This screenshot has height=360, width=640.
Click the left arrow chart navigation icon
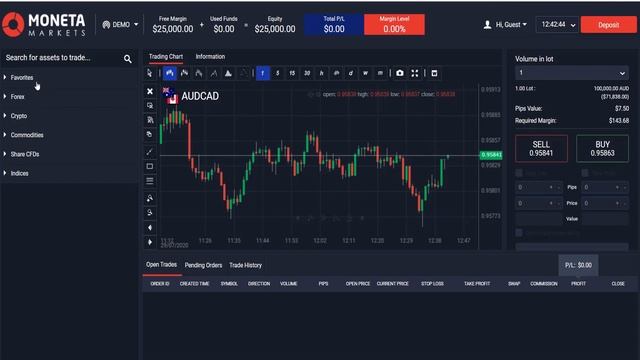pos(150,228)
